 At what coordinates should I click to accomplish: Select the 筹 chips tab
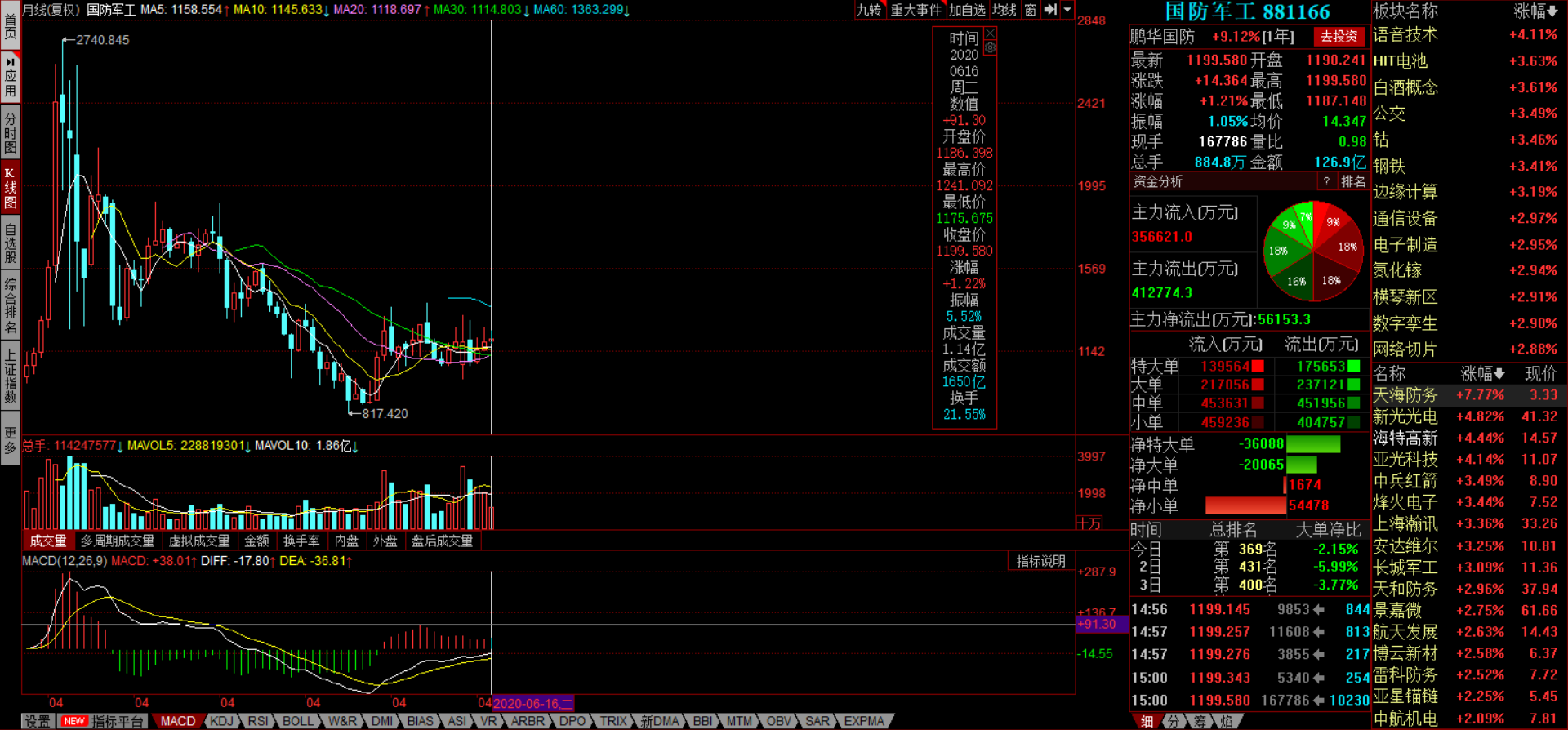point(1200,721)
